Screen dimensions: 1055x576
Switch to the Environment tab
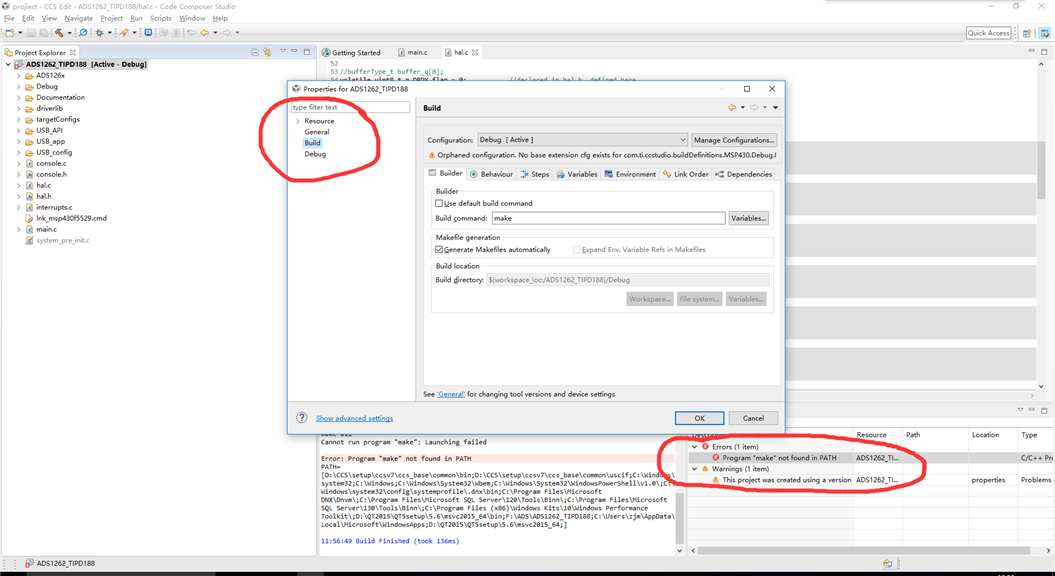click(x=630, y=174)
